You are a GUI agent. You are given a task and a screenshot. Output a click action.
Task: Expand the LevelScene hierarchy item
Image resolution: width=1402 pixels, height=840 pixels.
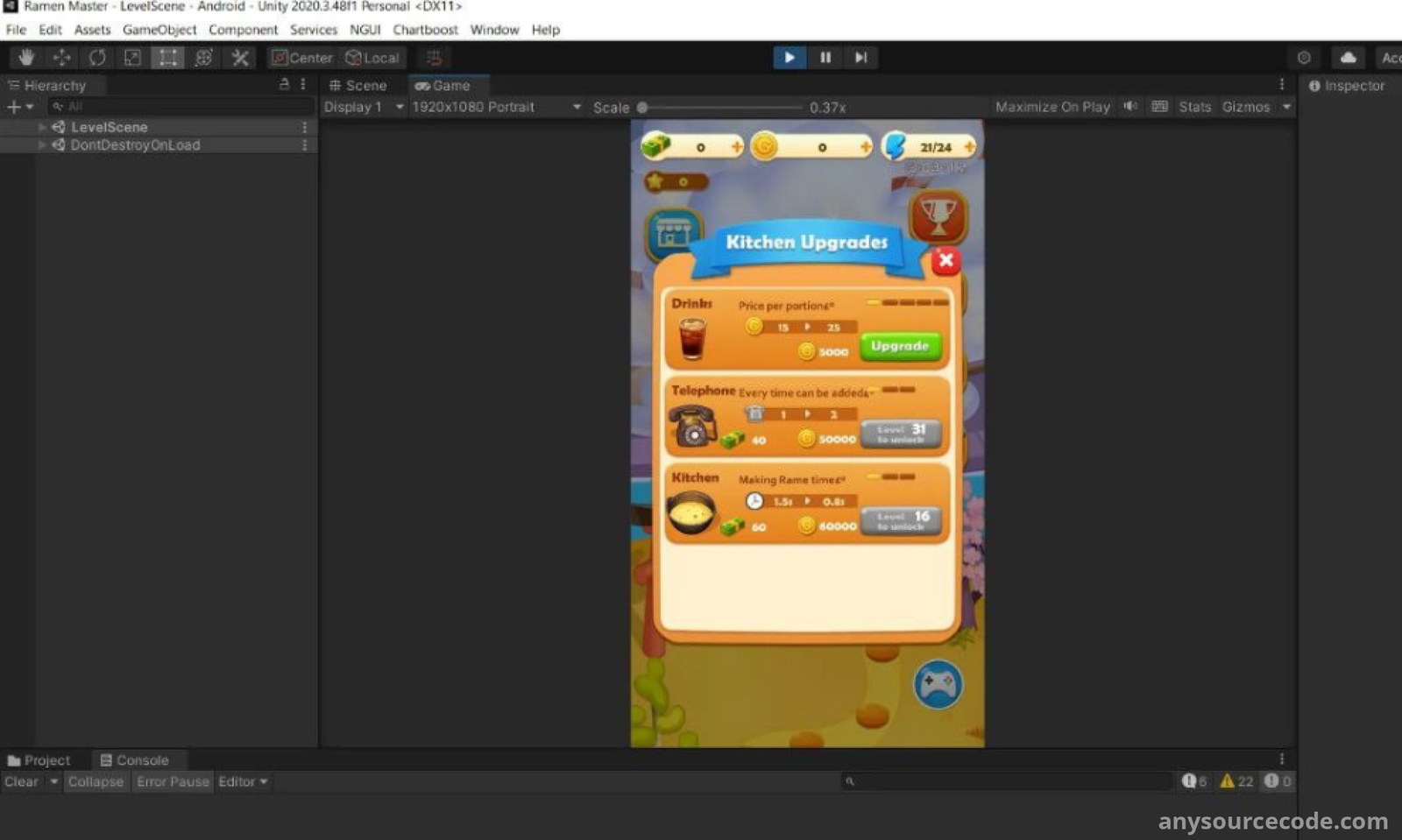click(41, 127)
